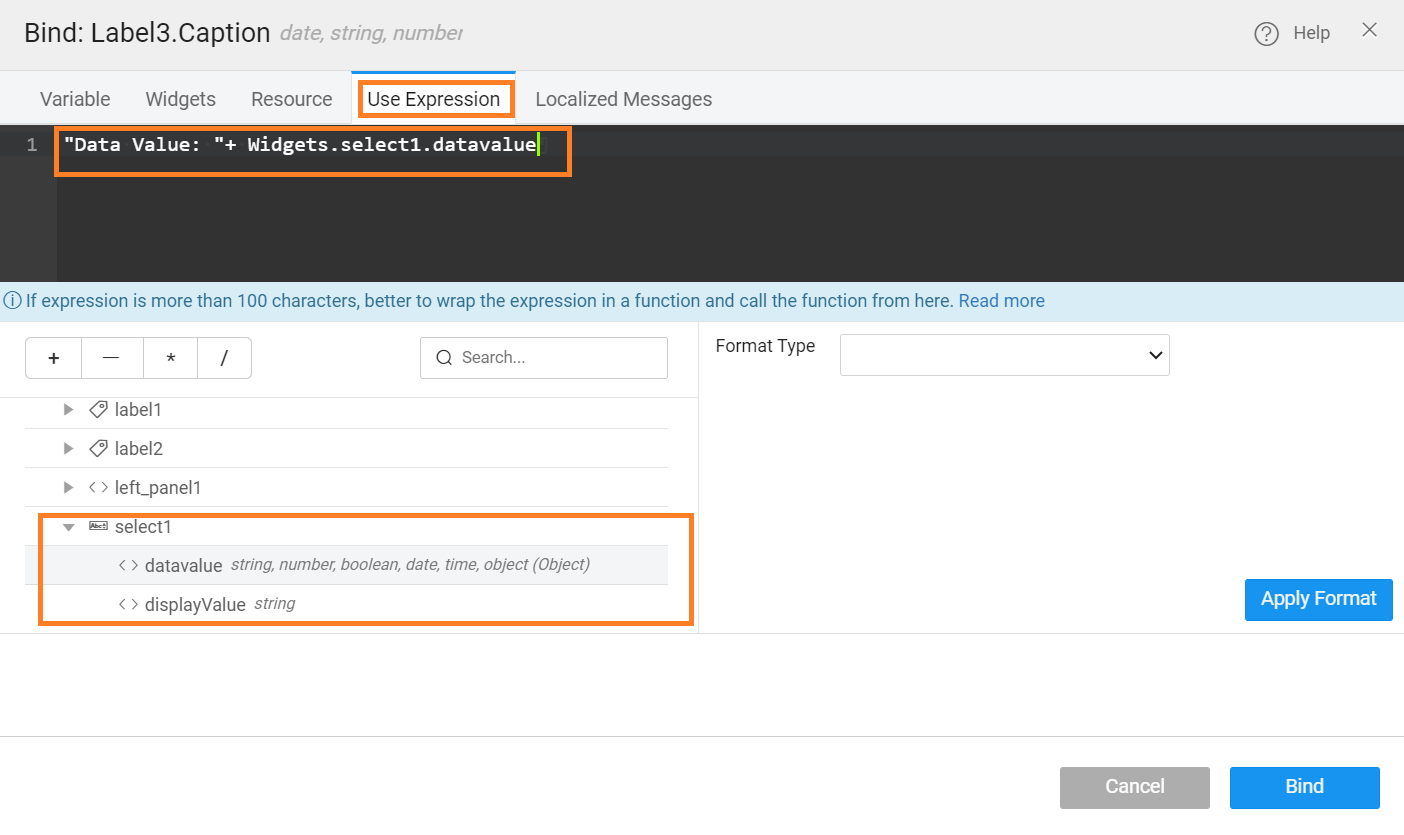The width and height of the screenshot is (1404, 835).
Task: Click the Apply Format button
Action: [x=1318, y=599]
